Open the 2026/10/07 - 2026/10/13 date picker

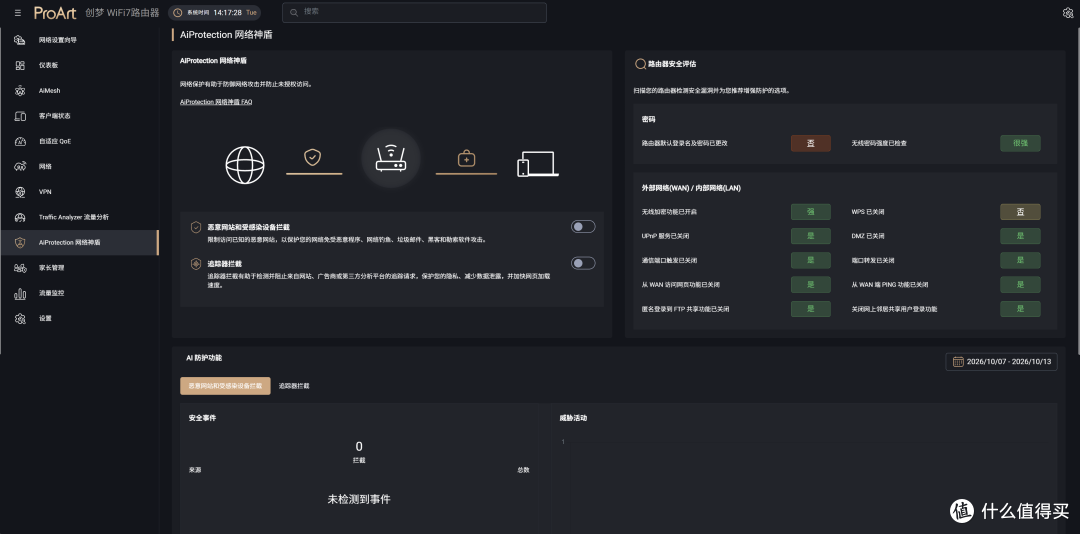(1001, 362)
